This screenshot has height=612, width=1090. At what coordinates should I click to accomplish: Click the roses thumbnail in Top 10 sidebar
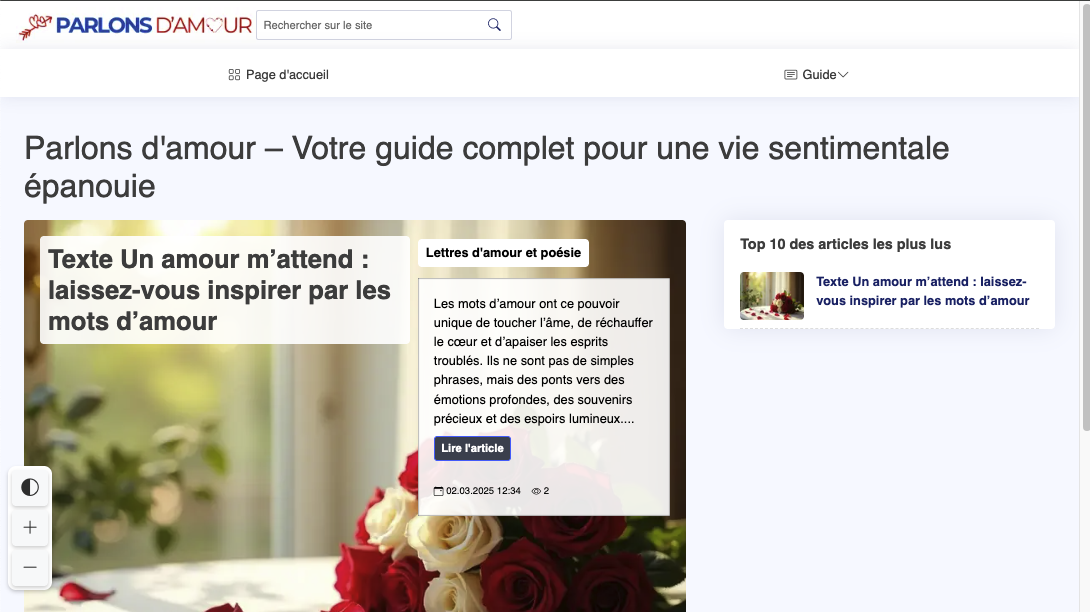click(771, 295)
